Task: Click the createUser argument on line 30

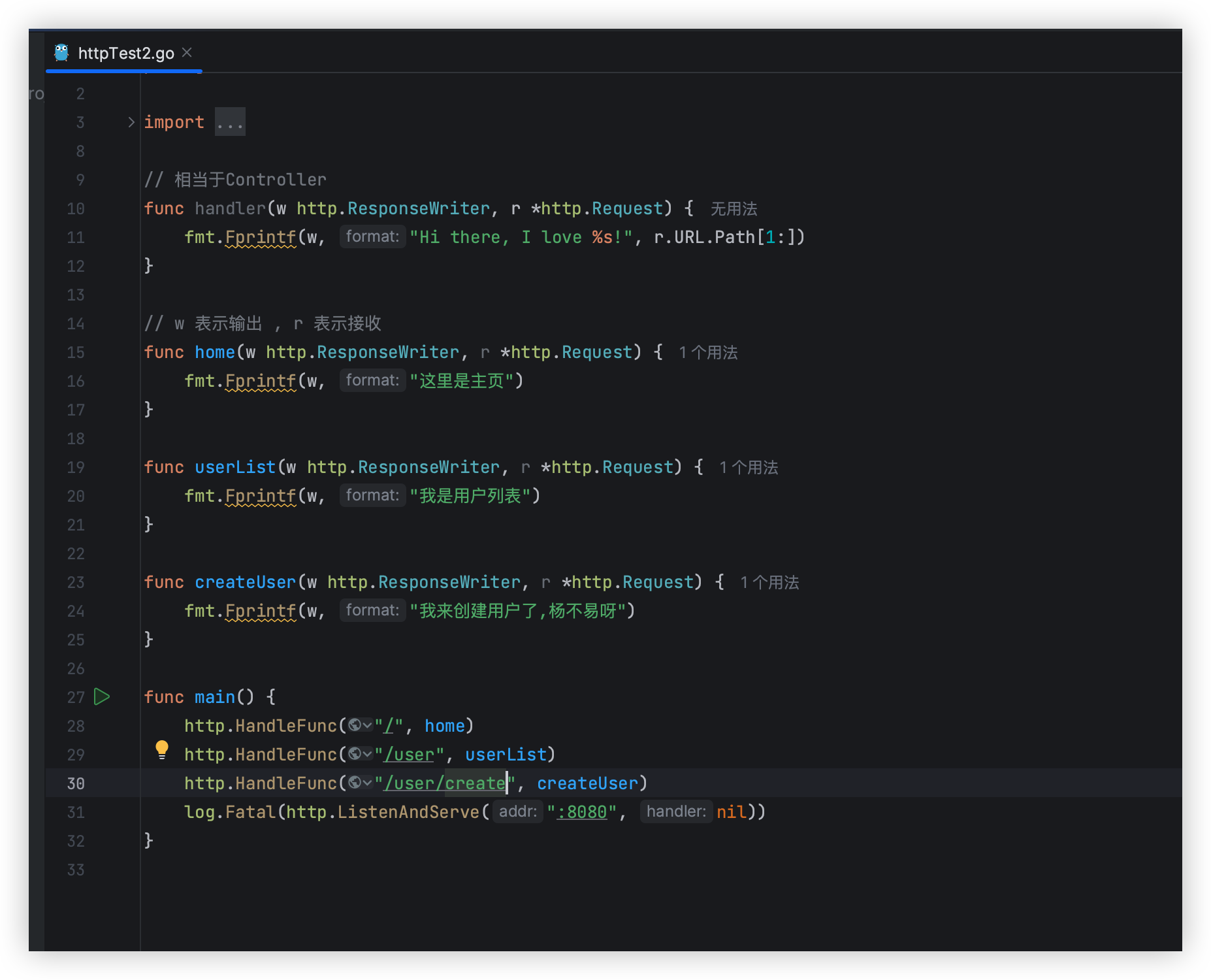Action: coord(587,783)
